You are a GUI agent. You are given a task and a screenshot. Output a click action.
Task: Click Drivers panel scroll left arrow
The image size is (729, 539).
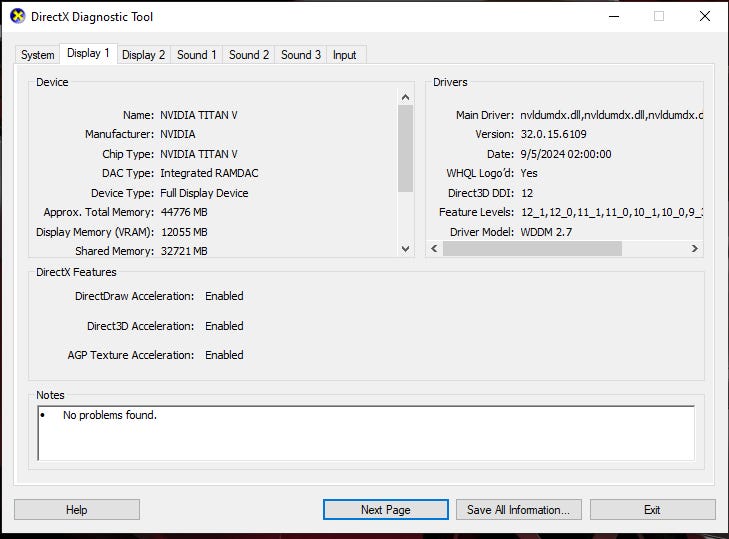coord(434,248)
